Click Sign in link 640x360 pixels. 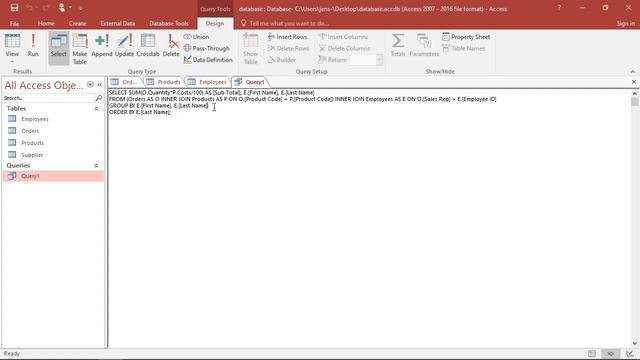626,23
